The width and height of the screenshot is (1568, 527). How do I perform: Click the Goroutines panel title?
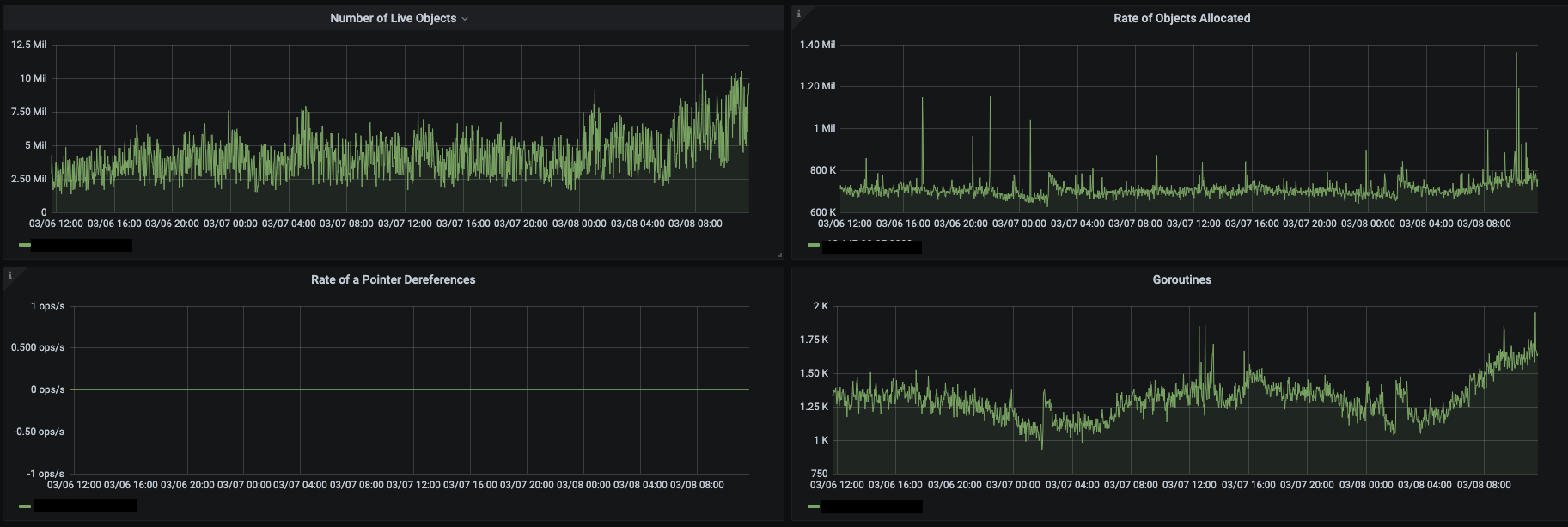[x=1181, y=279]
